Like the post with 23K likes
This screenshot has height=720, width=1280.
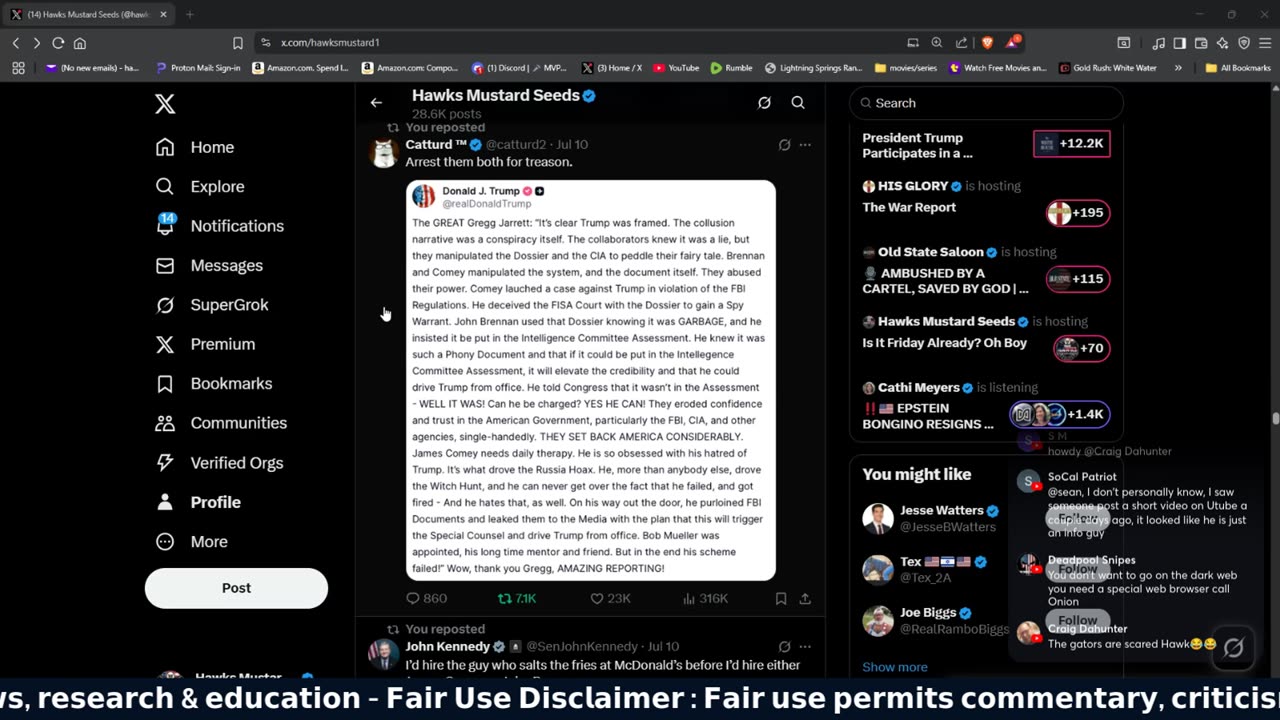[x=610, y=598]
